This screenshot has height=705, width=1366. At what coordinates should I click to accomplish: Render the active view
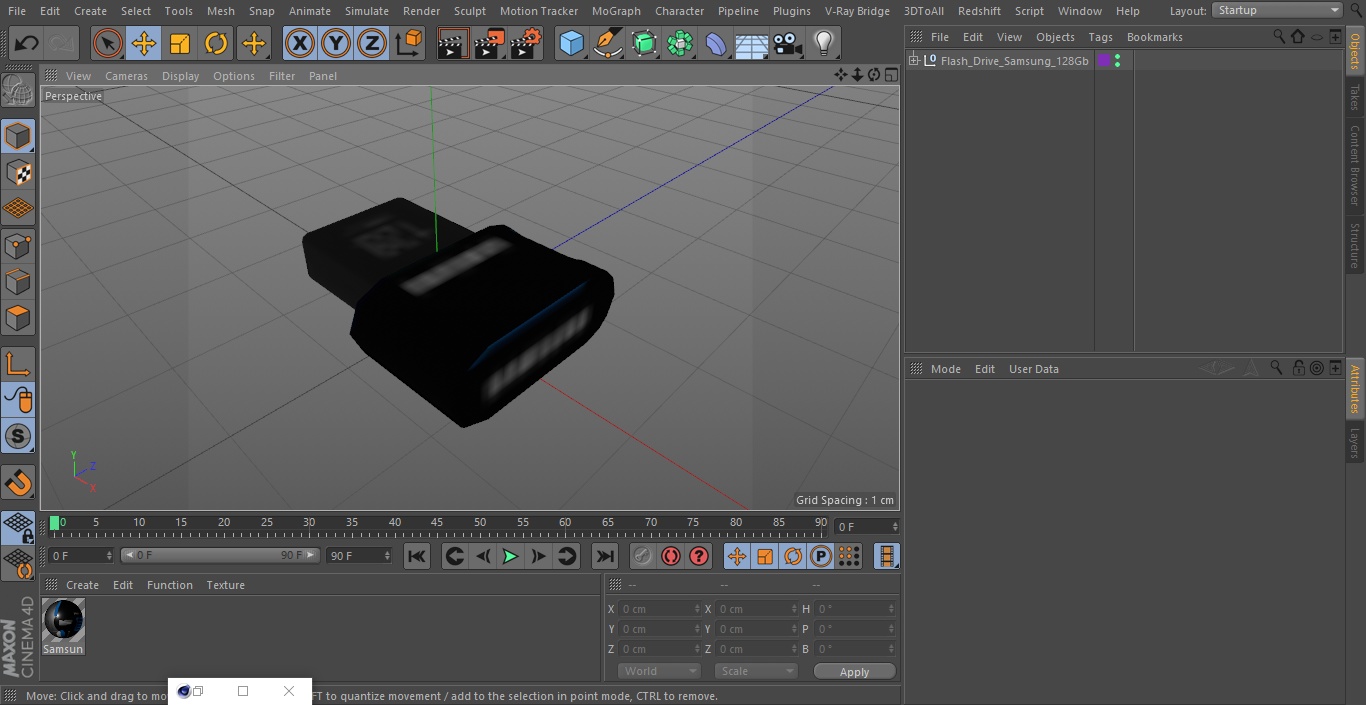(453, 43)
